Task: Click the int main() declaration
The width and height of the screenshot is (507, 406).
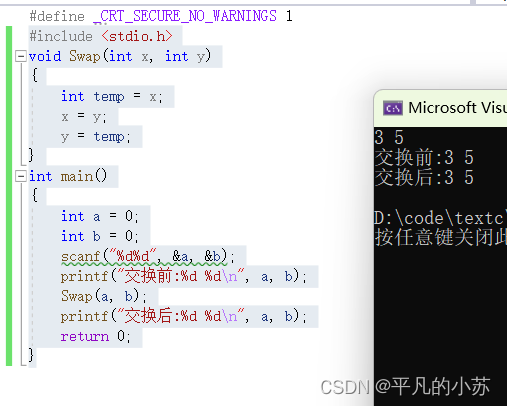Action: click(x=68, y=176)
